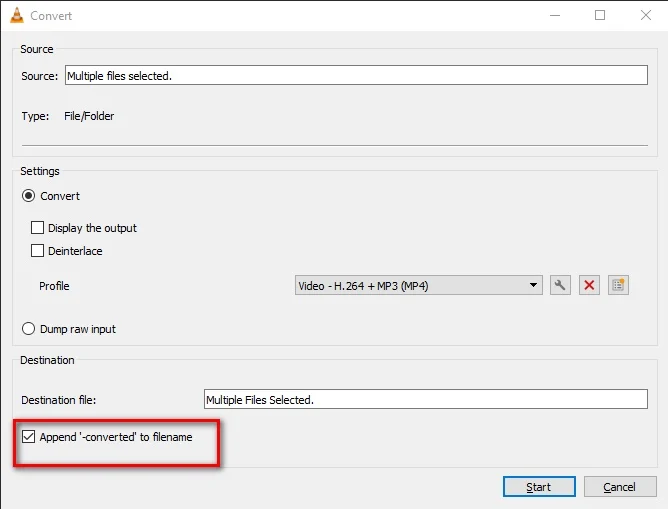Screen dimensions: 668x509
Task: Click the Destination file field
Action: click(426, 399)
